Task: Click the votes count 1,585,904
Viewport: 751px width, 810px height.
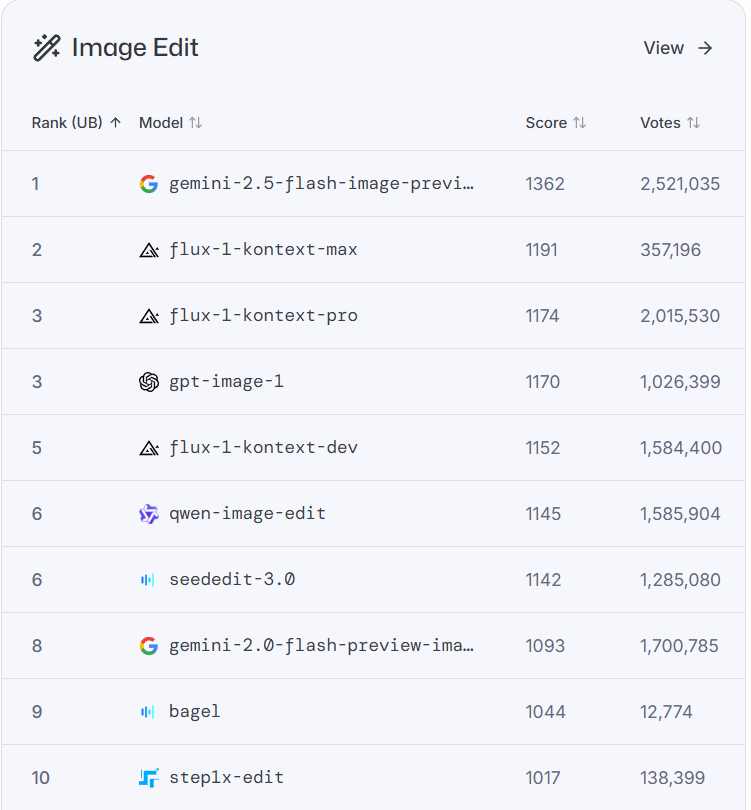Action: (680, 514)
